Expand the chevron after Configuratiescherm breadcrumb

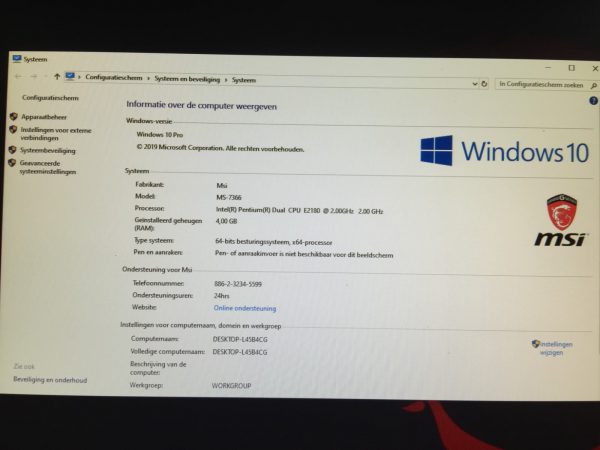[x=148, y=78]
